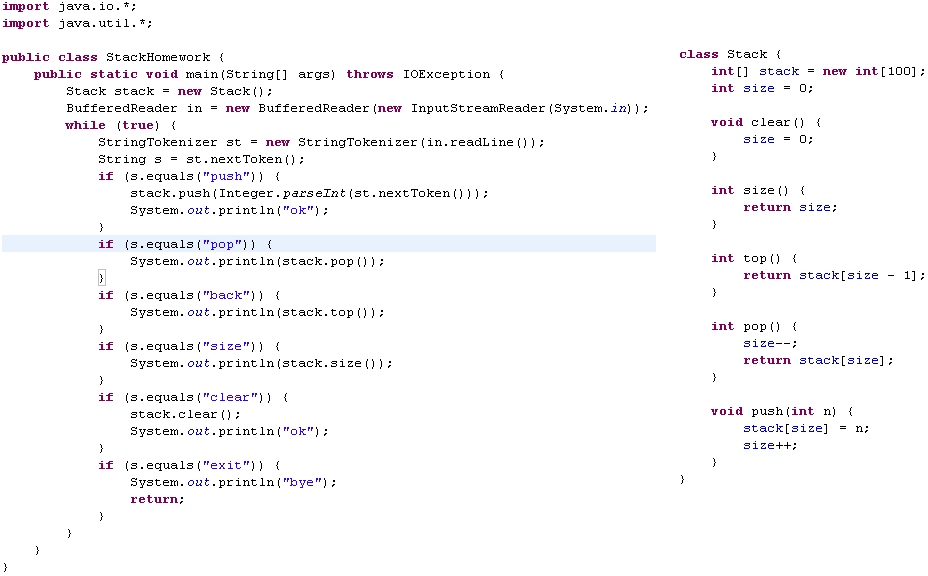Click the line "return stack[size - 1];"
Viewport: 928px width, 576px height.
[x=834, y=276]
